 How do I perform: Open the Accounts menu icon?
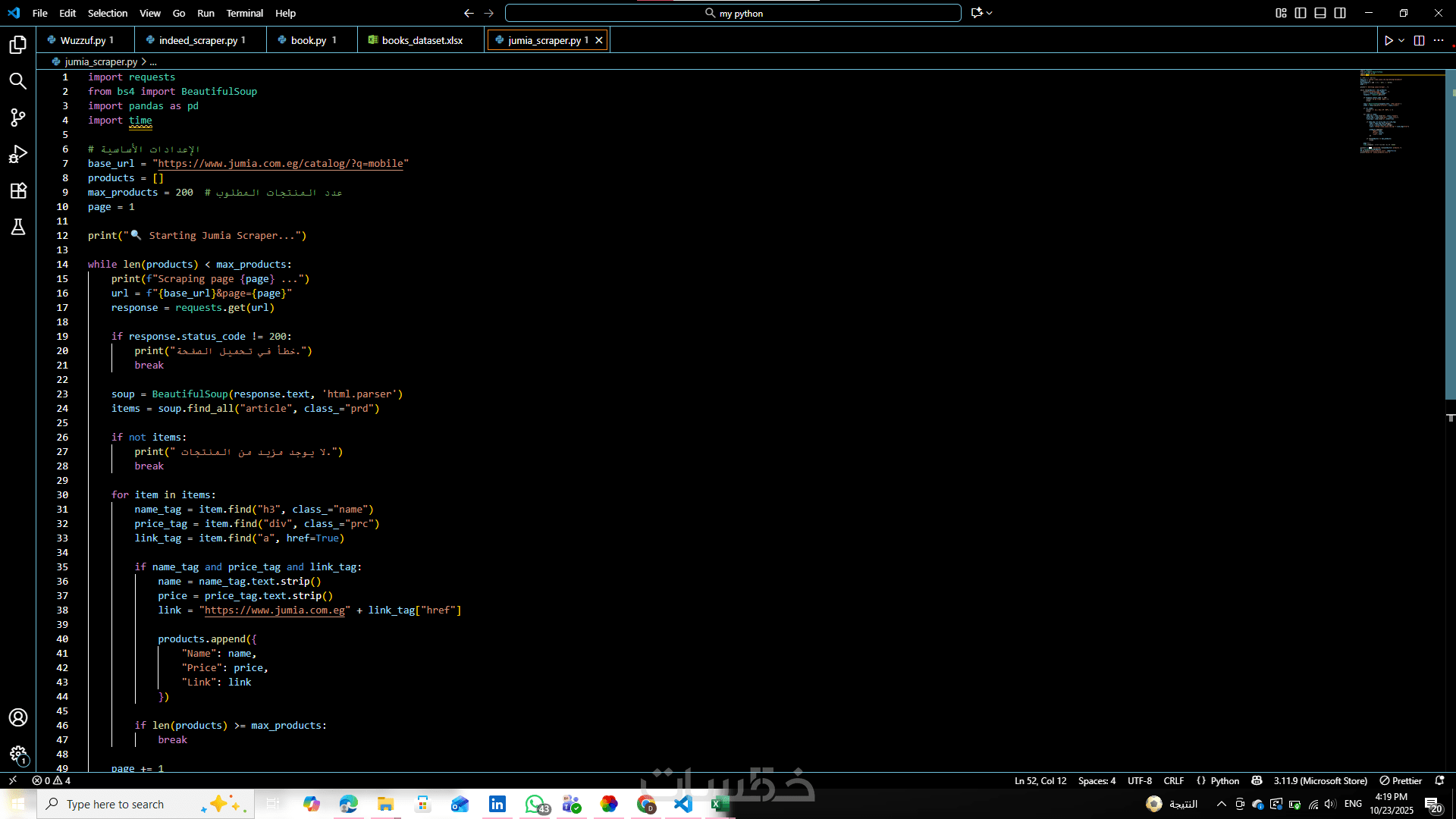18,717
